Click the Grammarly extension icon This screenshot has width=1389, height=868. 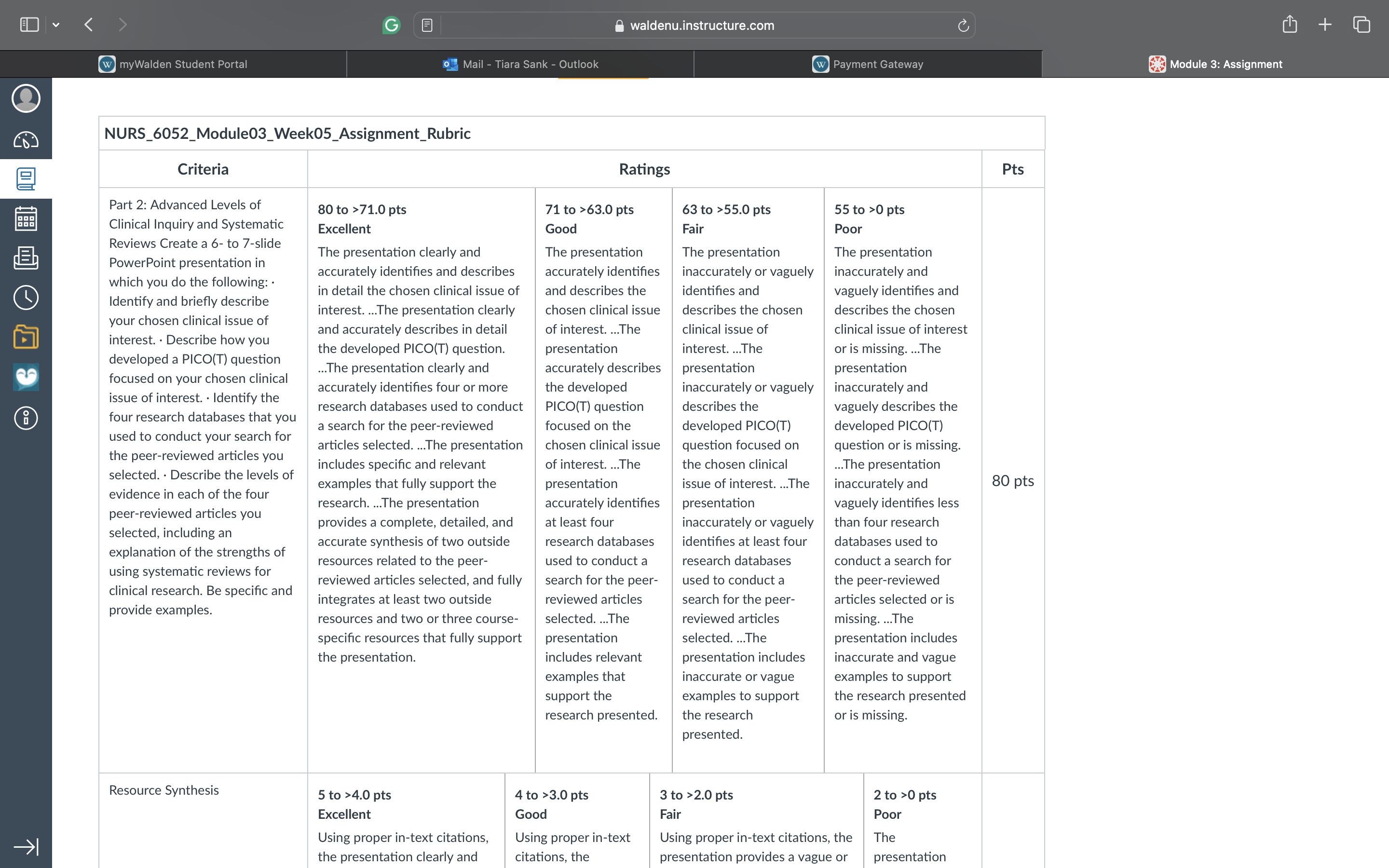[x=392, y=25]
